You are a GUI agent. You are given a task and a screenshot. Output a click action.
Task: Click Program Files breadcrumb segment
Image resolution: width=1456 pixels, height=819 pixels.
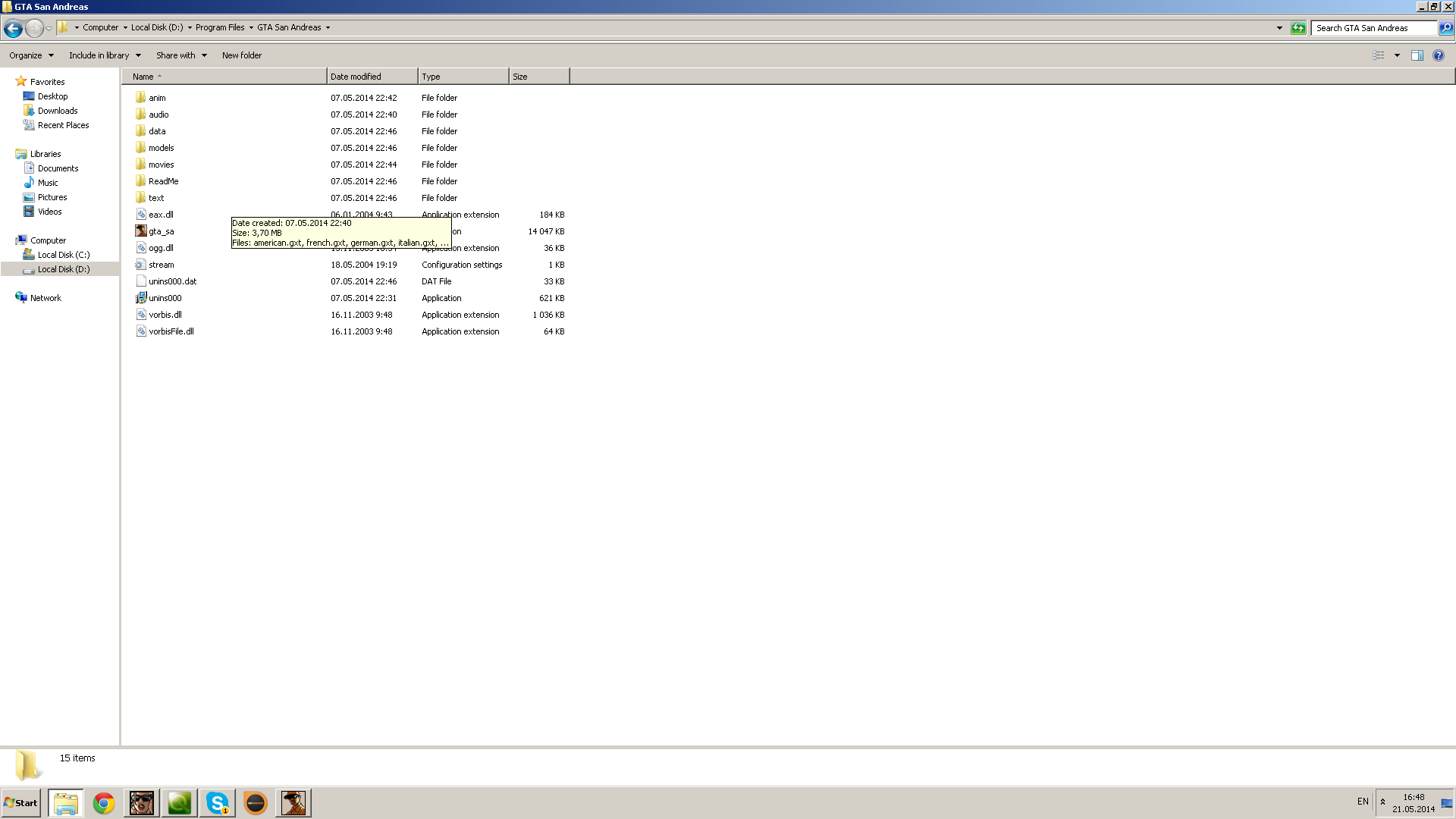pos(220,27)
